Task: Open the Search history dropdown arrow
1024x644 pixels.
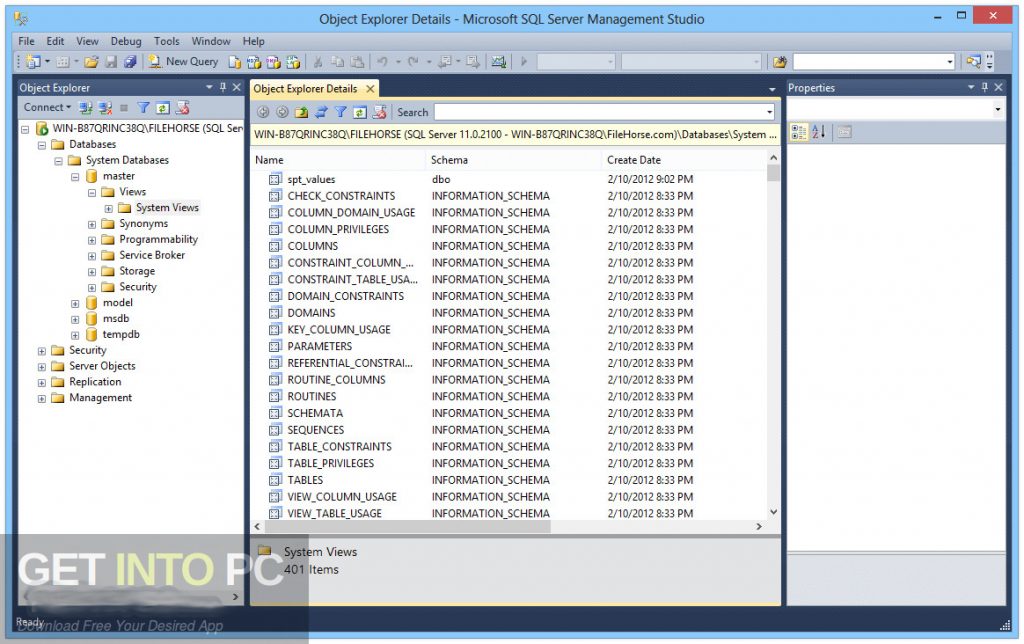Action: (x=769, y=112)
